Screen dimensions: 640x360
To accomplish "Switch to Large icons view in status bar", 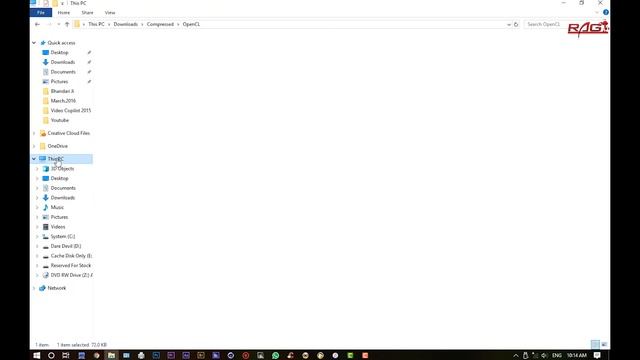I will (604, 344).
